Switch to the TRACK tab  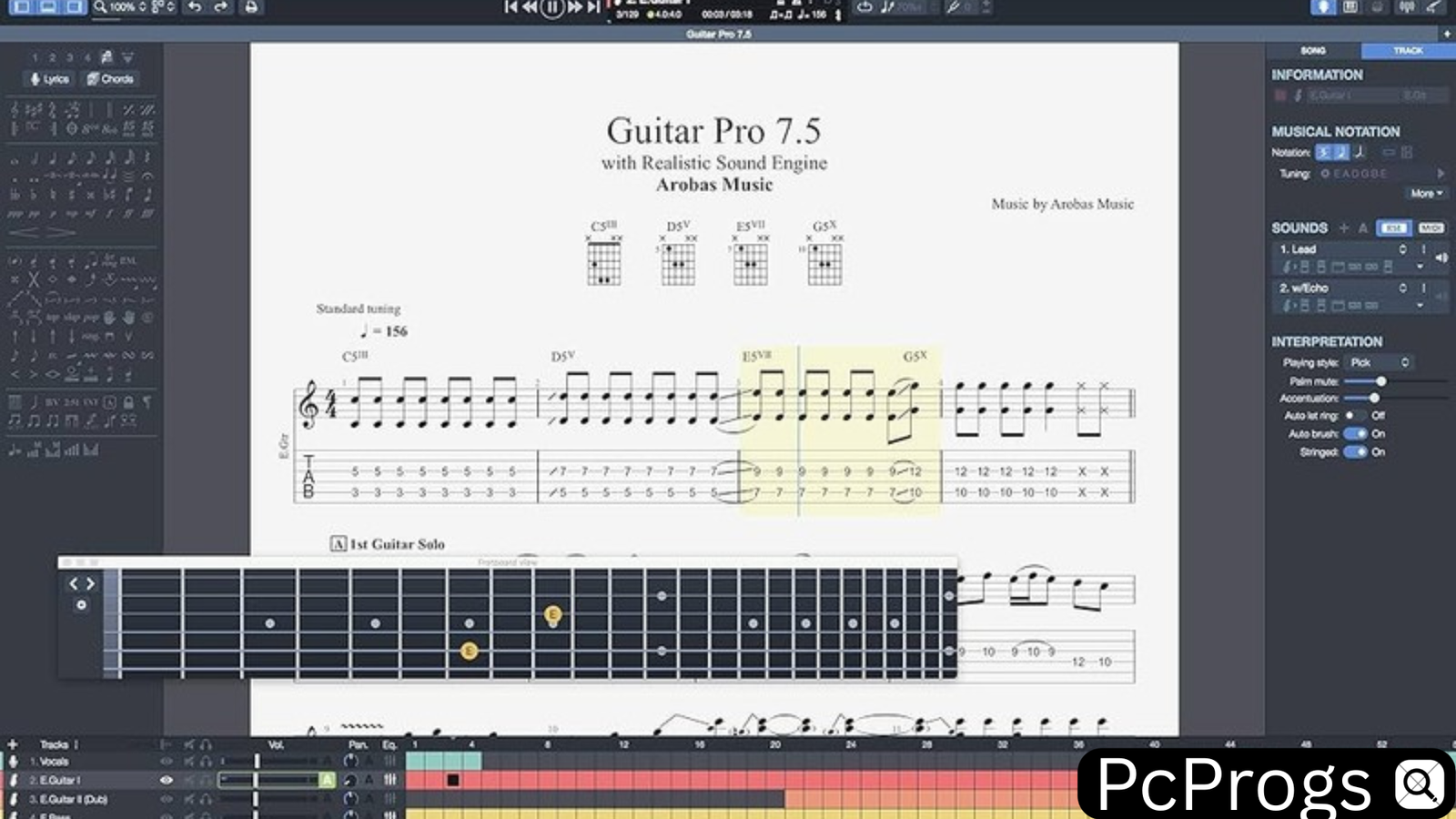point(1408,51)
